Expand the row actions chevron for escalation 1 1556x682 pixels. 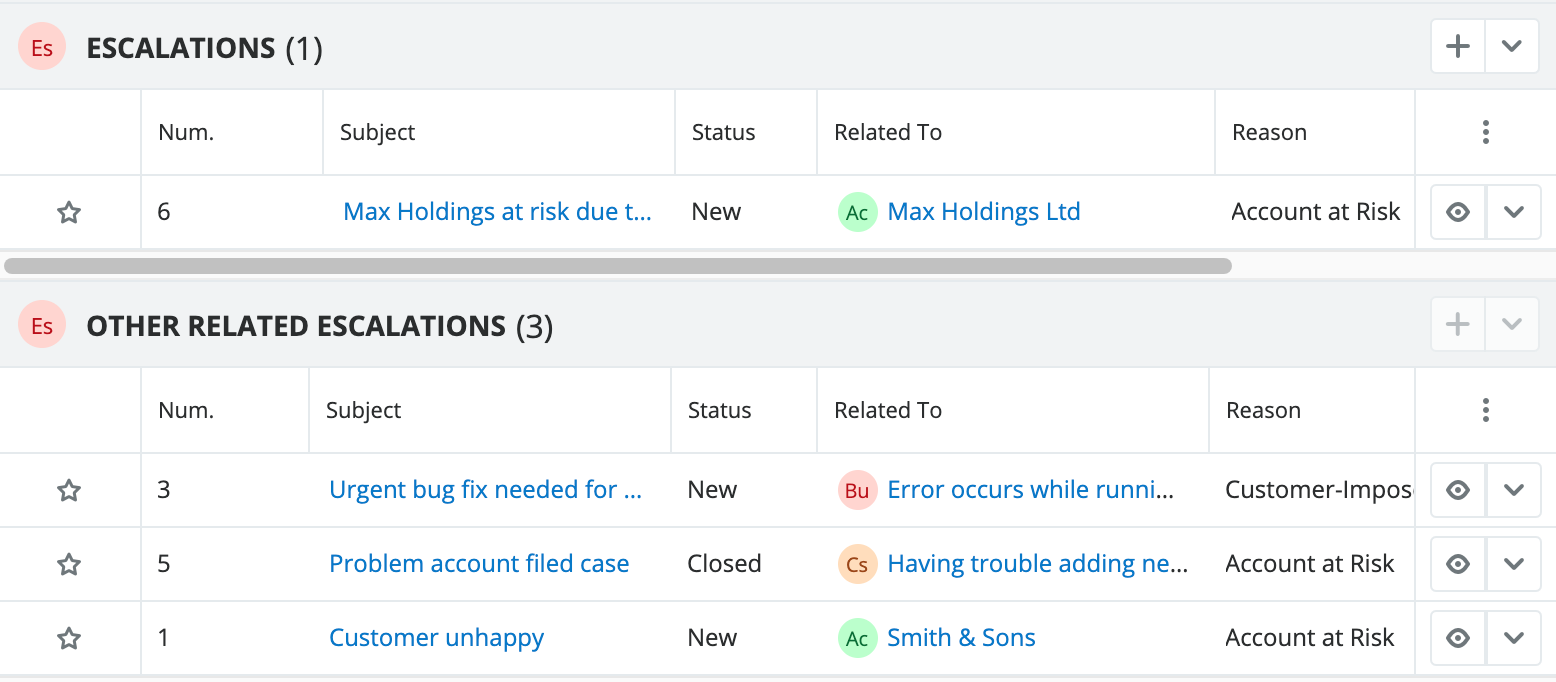point(1513,638)
